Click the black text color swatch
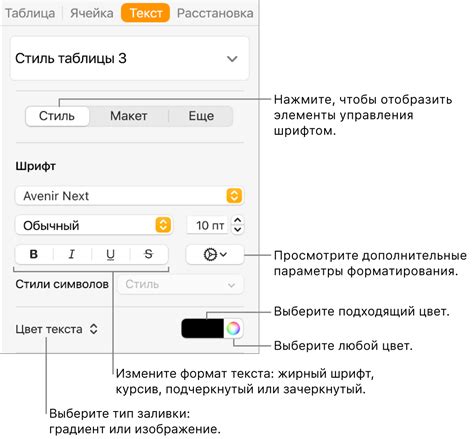Viewport: 474px width, 439px height. tap(203, 329)
